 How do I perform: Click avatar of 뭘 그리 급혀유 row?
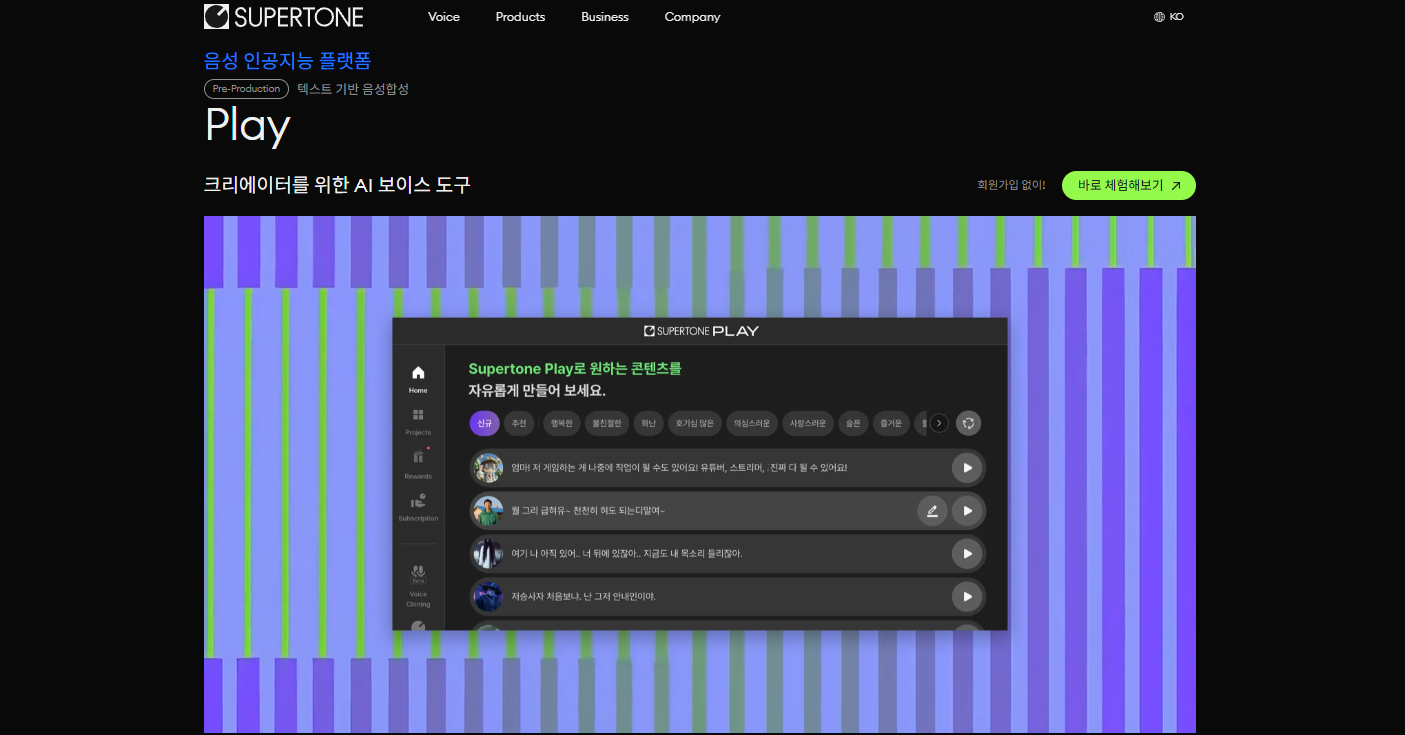(488, 511)
